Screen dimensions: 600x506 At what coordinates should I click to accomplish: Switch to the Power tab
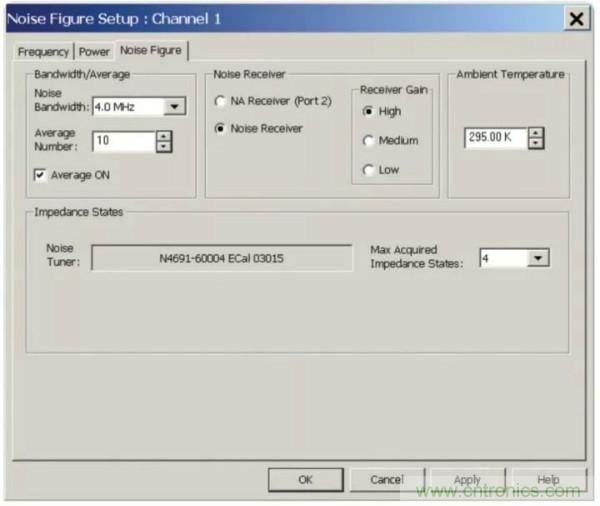tap(94, 51)
